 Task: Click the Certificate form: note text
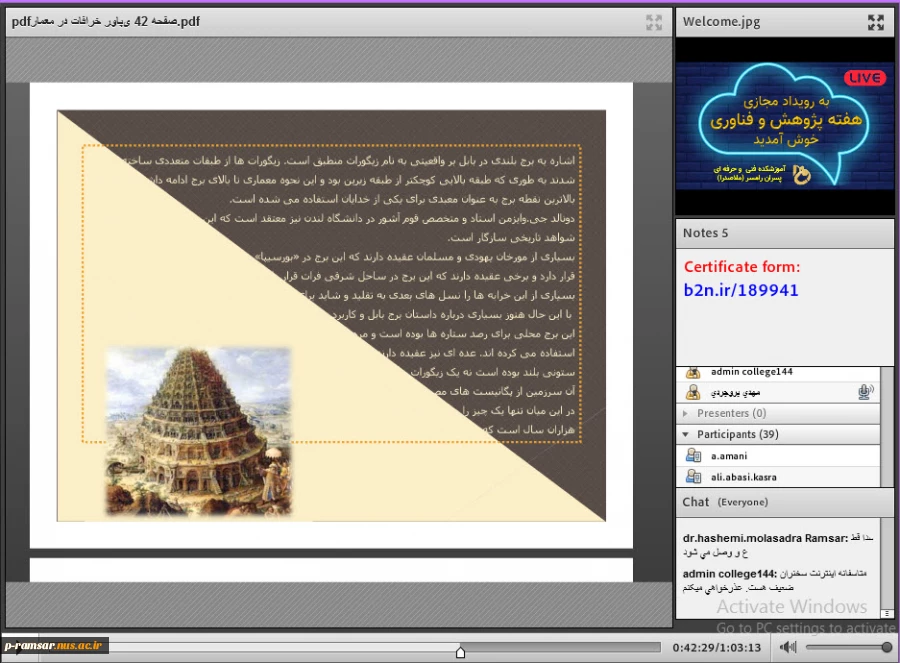click(742, 267)
